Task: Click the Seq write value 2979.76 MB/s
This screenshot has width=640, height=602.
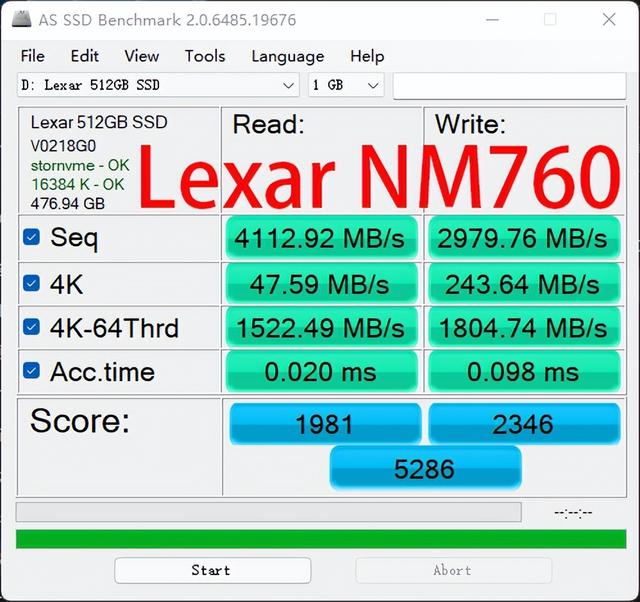Action: (x=524, y=238)
